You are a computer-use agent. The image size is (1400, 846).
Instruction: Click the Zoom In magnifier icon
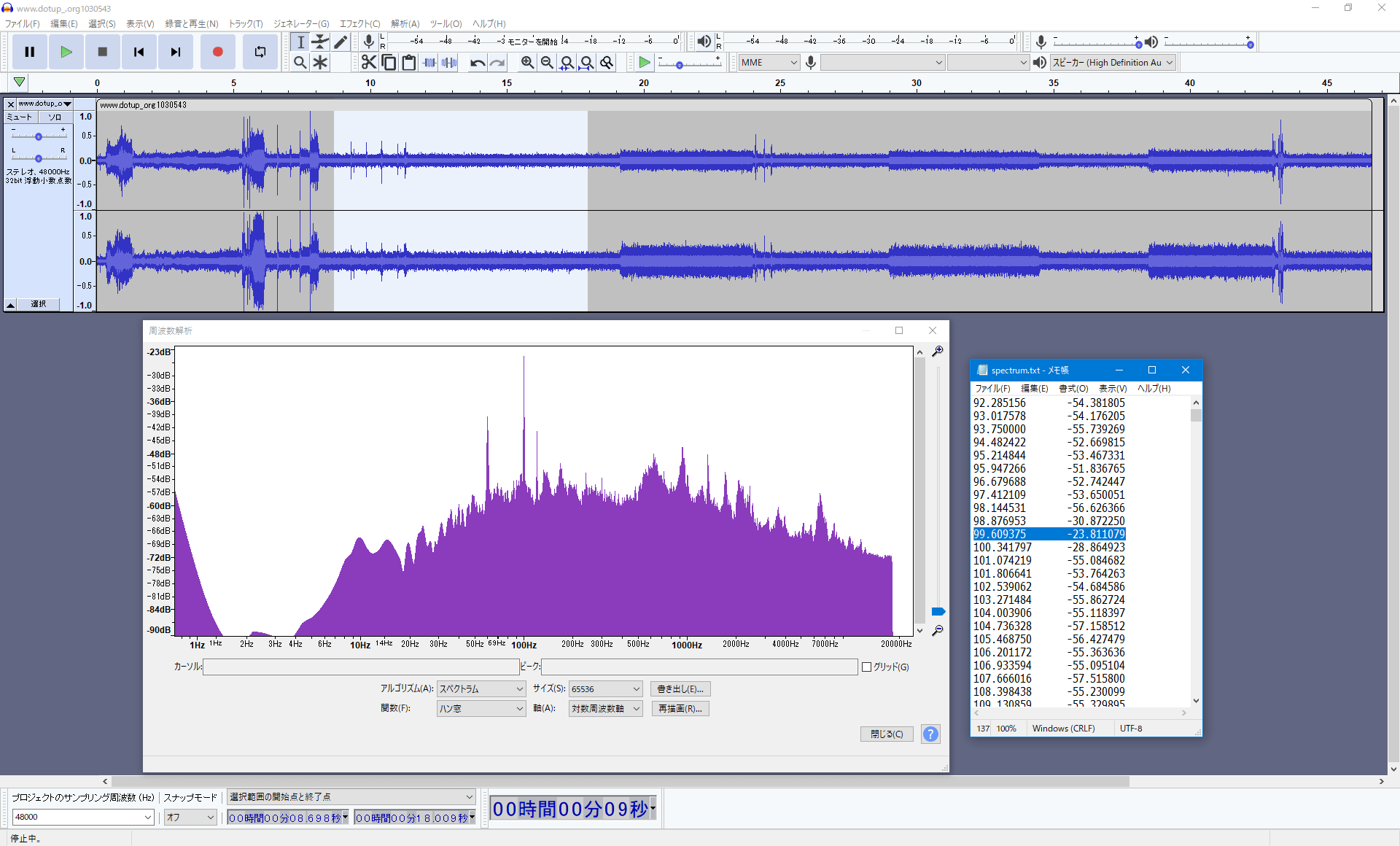coord(527,63)
